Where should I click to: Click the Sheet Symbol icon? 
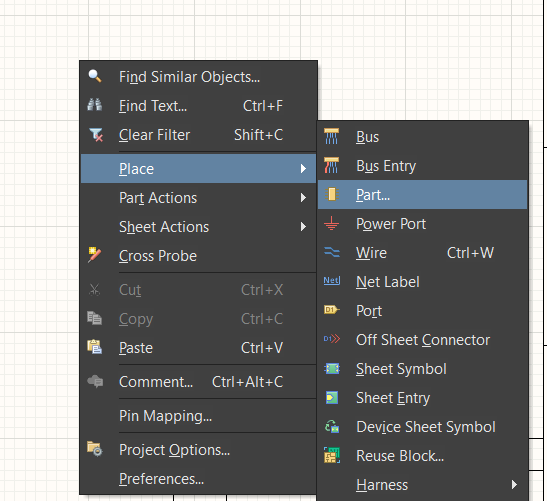[332, 368]
